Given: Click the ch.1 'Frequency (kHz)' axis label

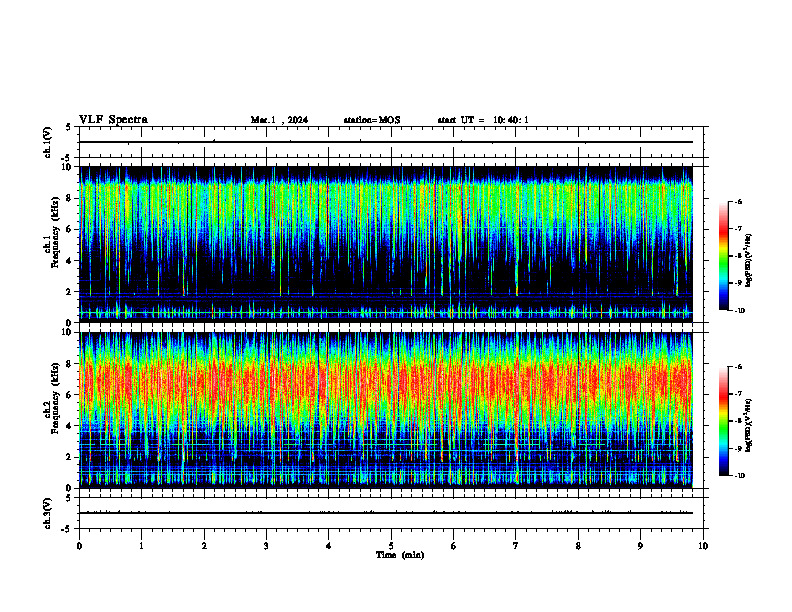Looking at the screenshot, I should pyautogui.click(x=53, y=232).
